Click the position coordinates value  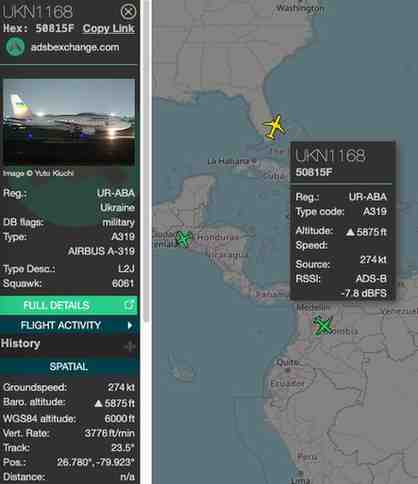[96, 462]
